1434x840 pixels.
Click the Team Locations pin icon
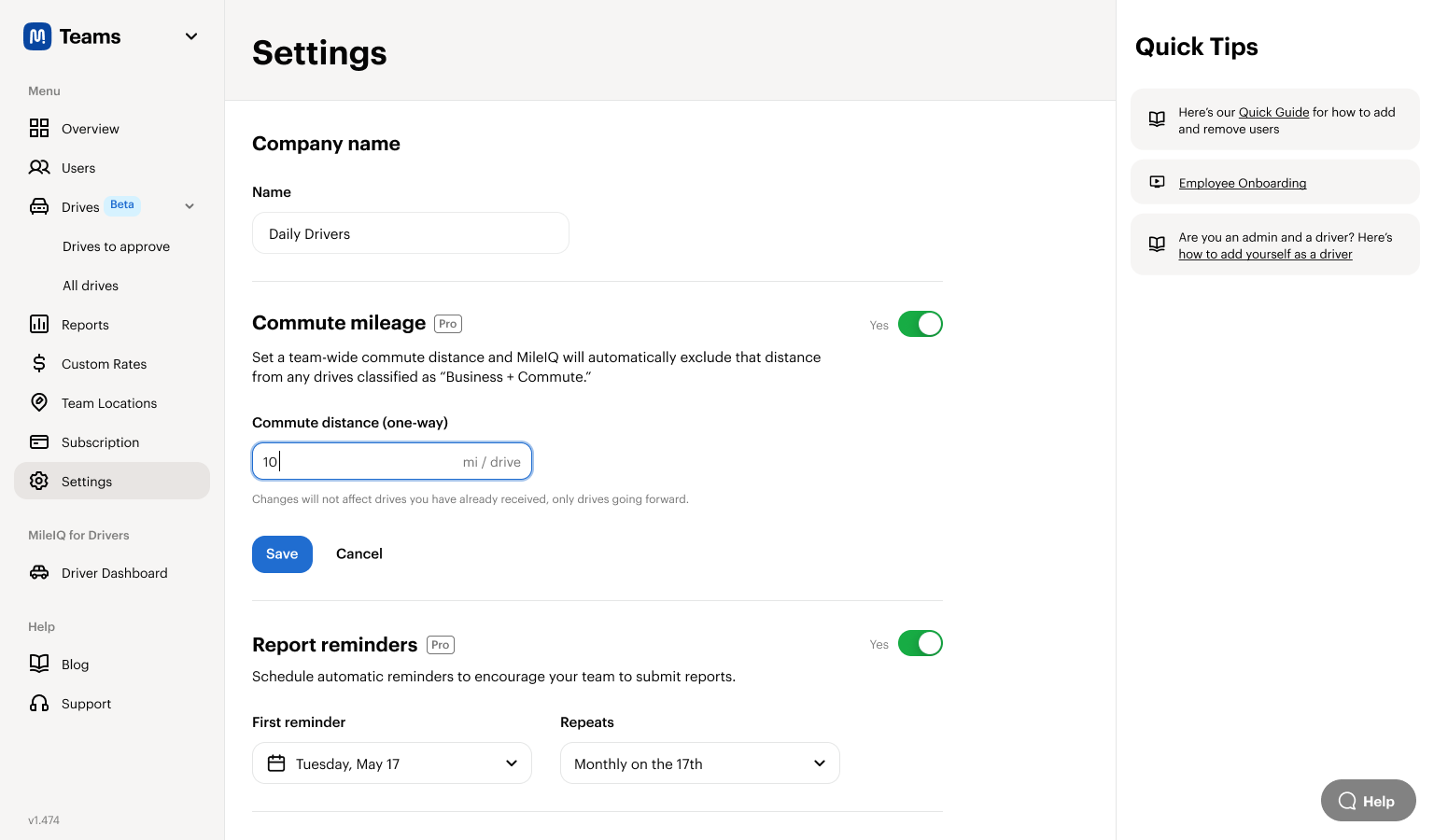pos(39,402)
